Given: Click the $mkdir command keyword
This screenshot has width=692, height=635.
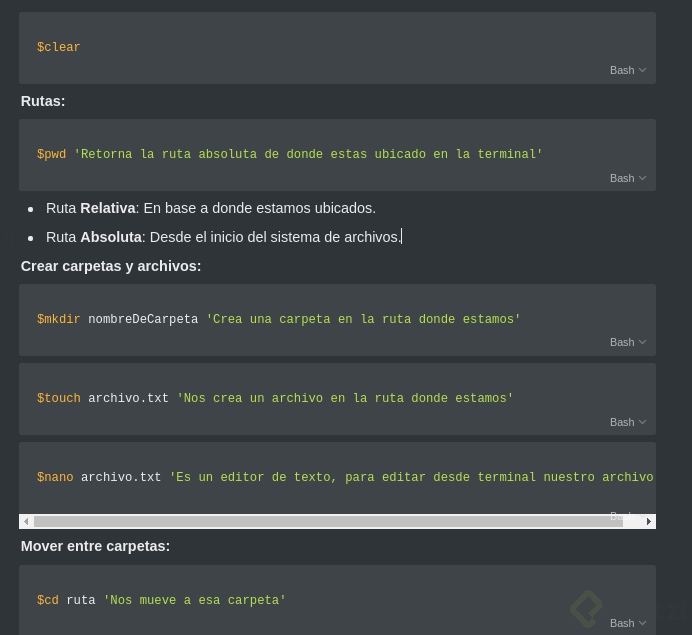Looking at the screenshot, I should (x=59, y=320).
